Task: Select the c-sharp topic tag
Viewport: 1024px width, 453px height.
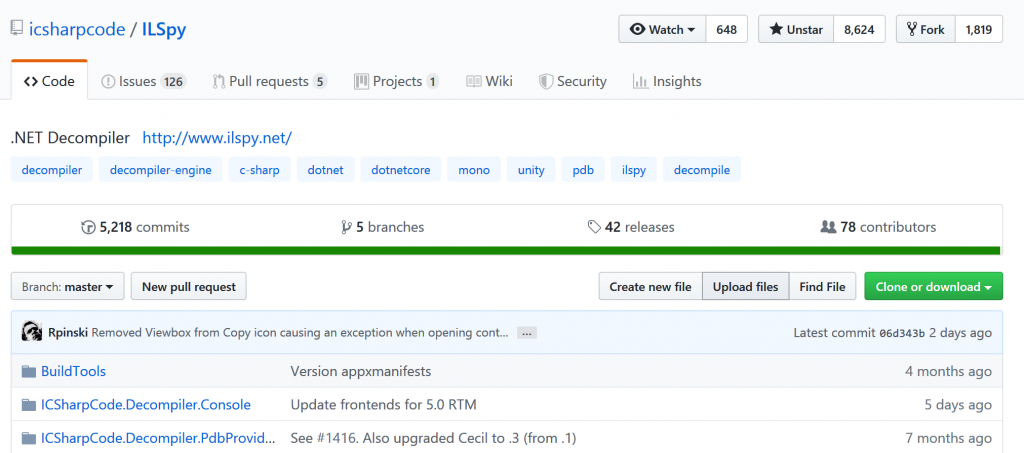Action: click(x=259, y=170)
